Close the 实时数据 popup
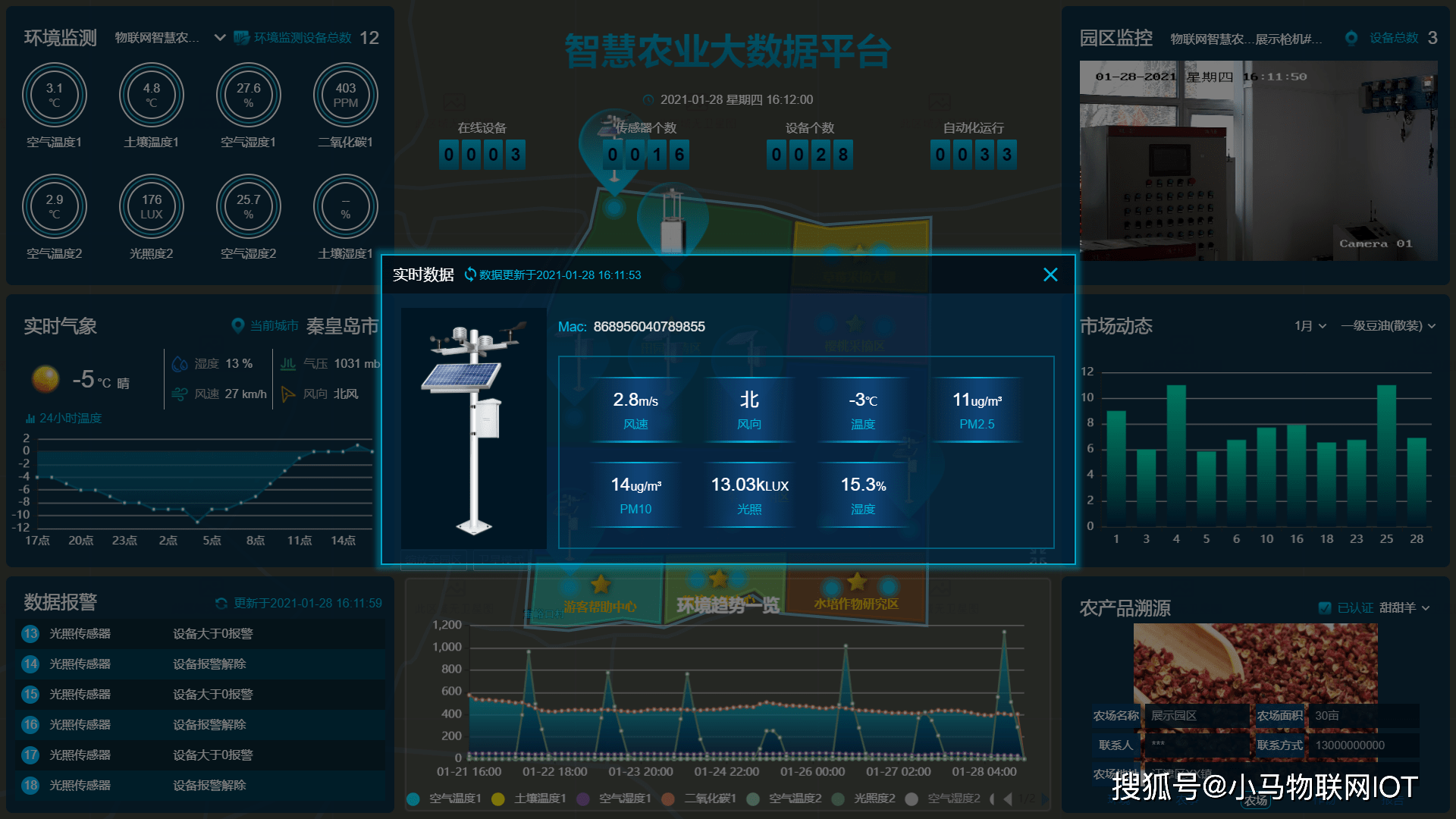This screenshot has width=1456, height=819. pos(1050,275)
